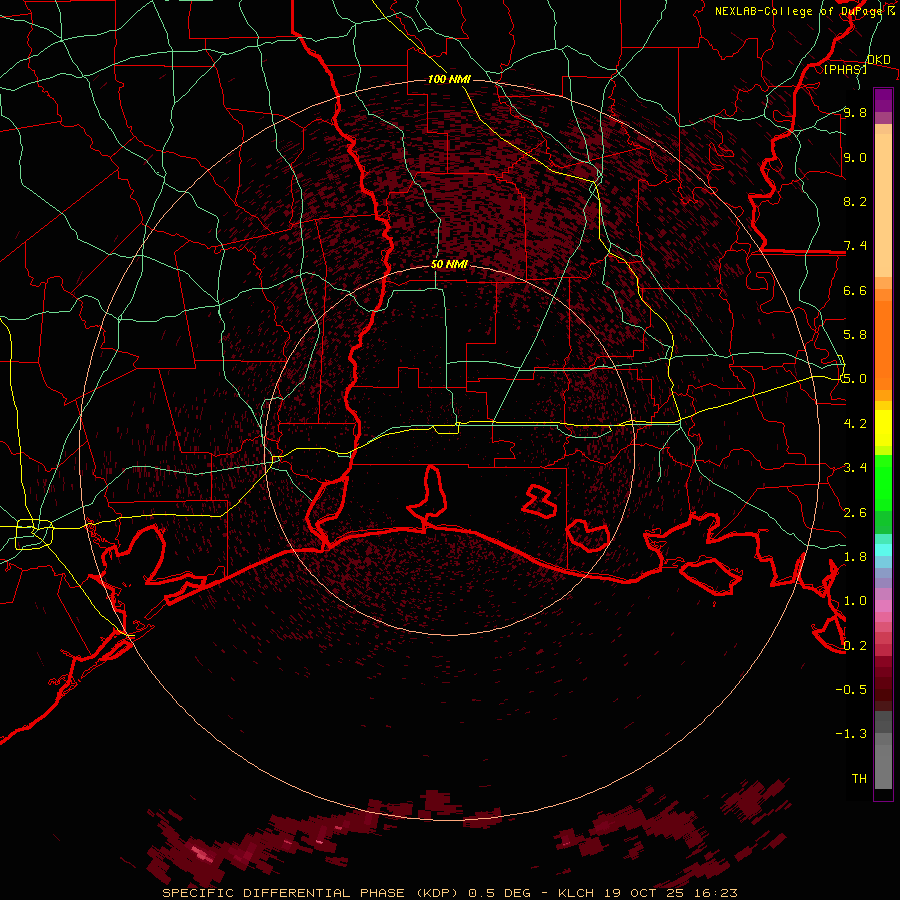This screenshot has width=900, height=900.
Task: Pick the cyan band on color scale
Action: 883,549
